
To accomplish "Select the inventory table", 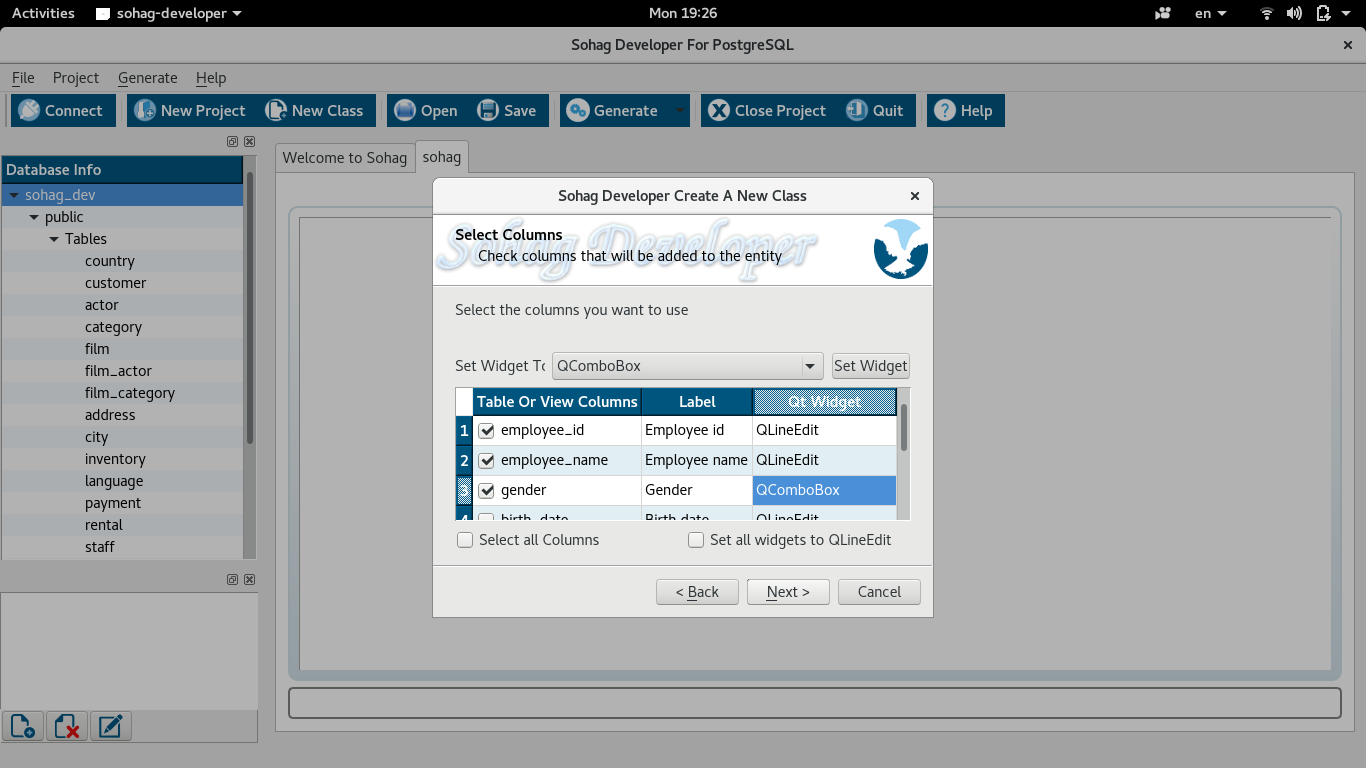I will 115,459.
